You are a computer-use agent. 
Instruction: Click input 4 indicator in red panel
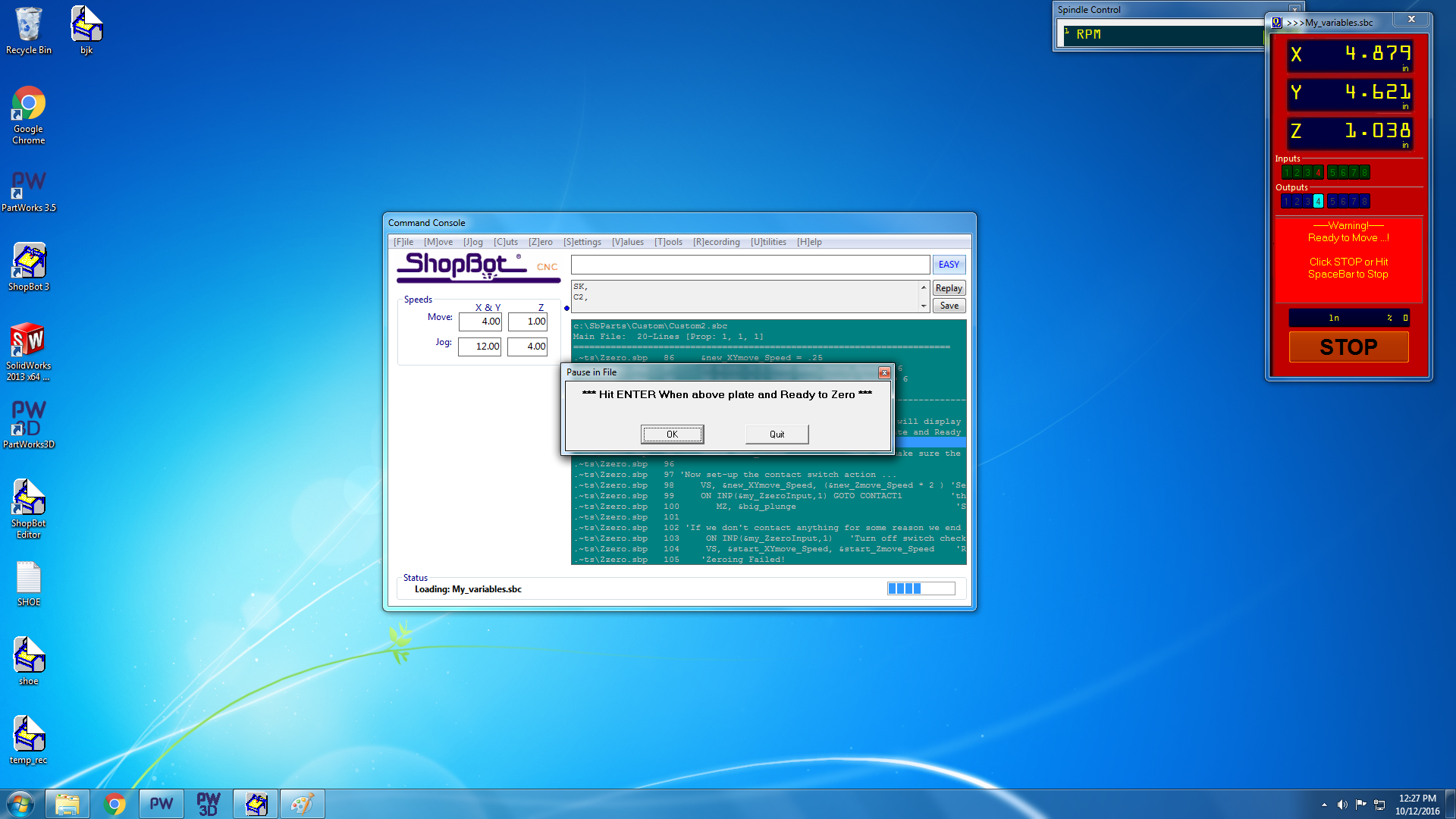(x=1318, y=172)
